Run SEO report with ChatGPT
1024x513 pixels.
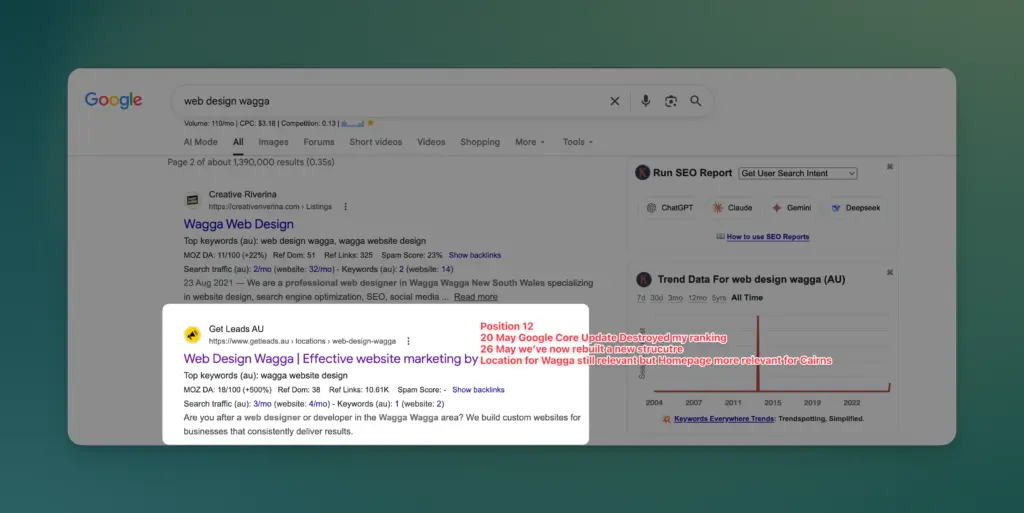(670, 208)
